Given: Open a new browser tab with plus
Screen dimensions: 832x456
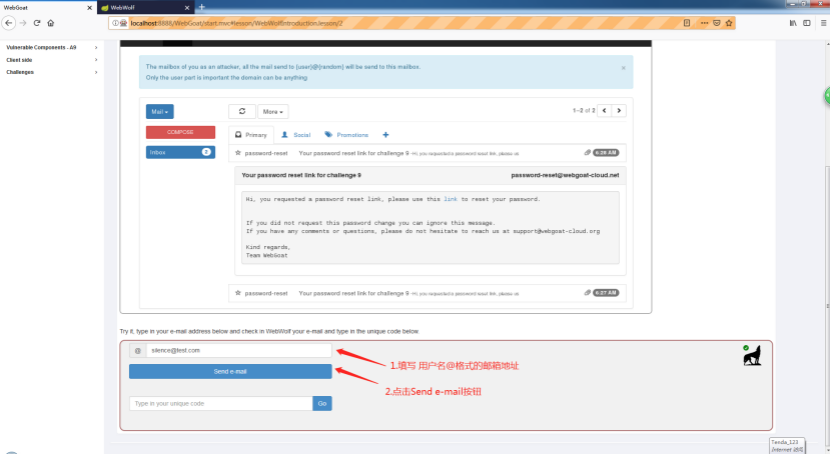Looking at the screenshot, I should point(202,7).
